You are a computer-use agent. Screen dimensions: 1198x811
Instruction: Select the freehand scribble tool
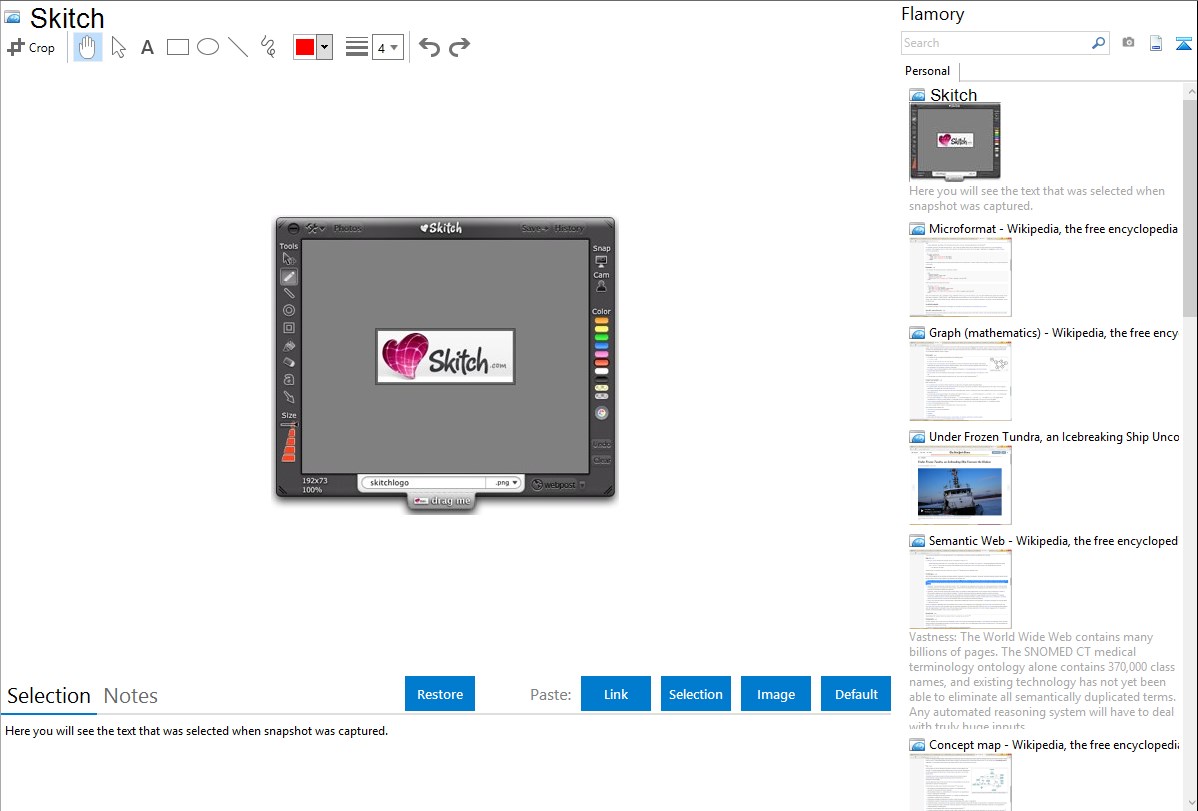pos(268,47)
